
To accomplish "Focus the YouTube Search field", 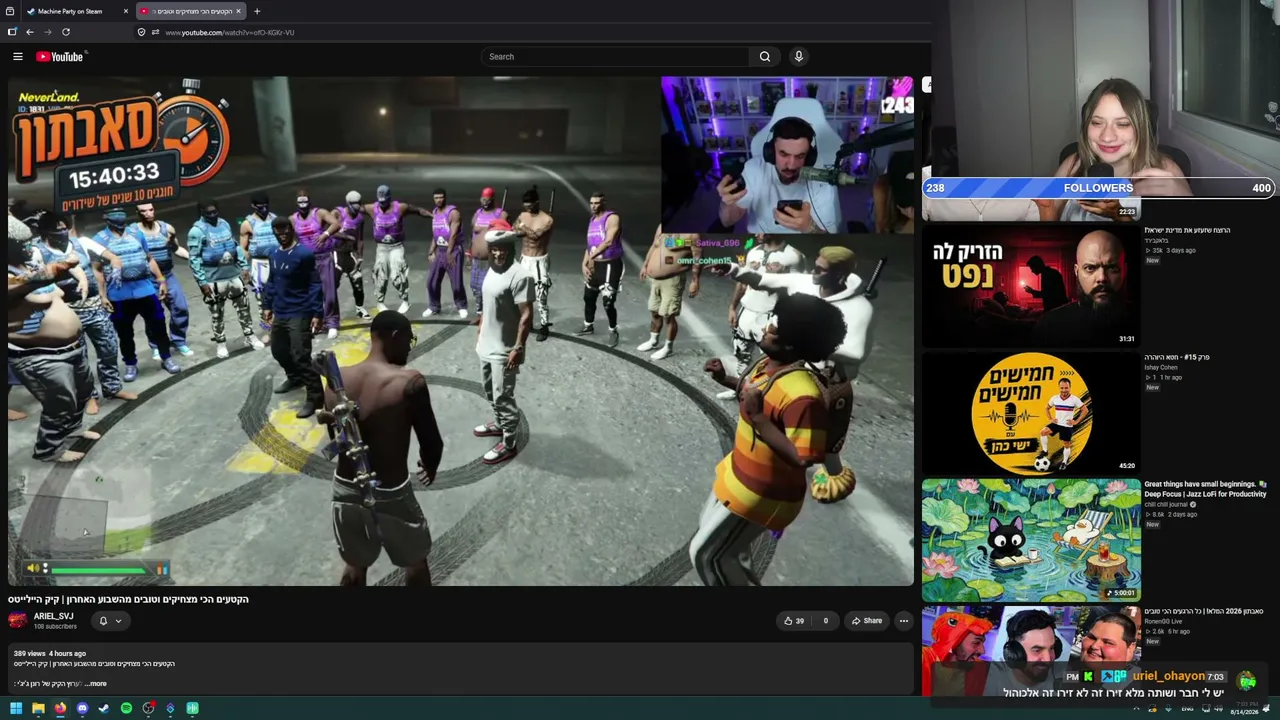I will tap(615, 57).
